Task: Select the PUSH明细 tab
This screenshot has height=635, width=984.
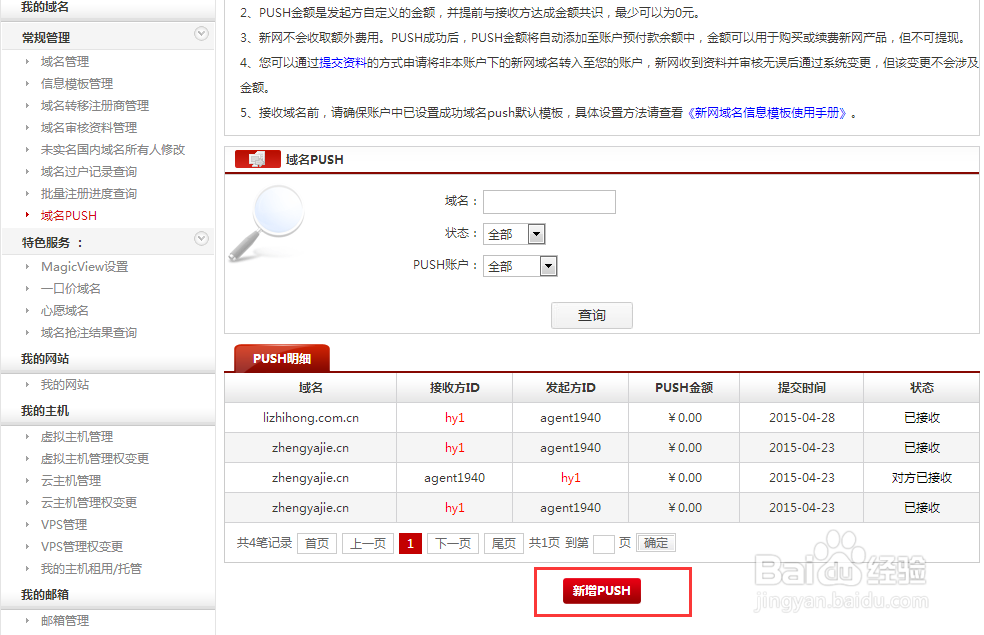Action: [282, 358]
